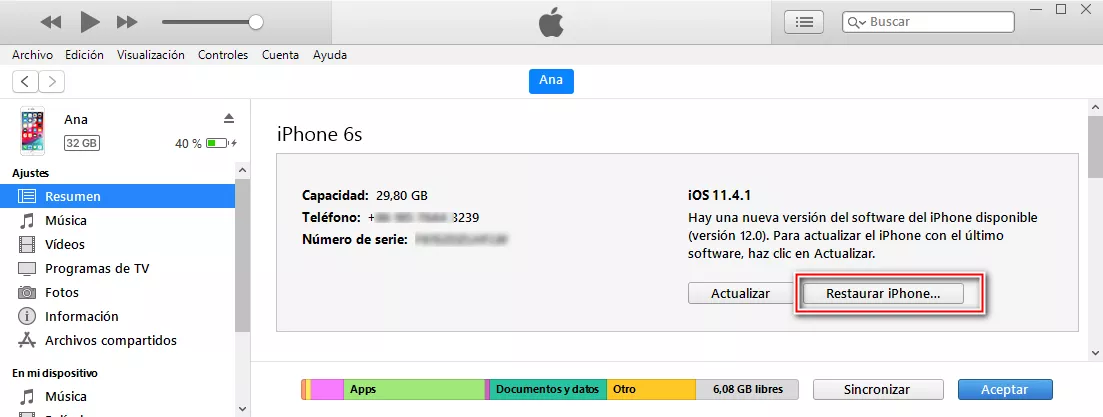The height and width of the screenshot is (417, 1103).
Task: Click the Resumen list icon
Action: tap(27, 197)
